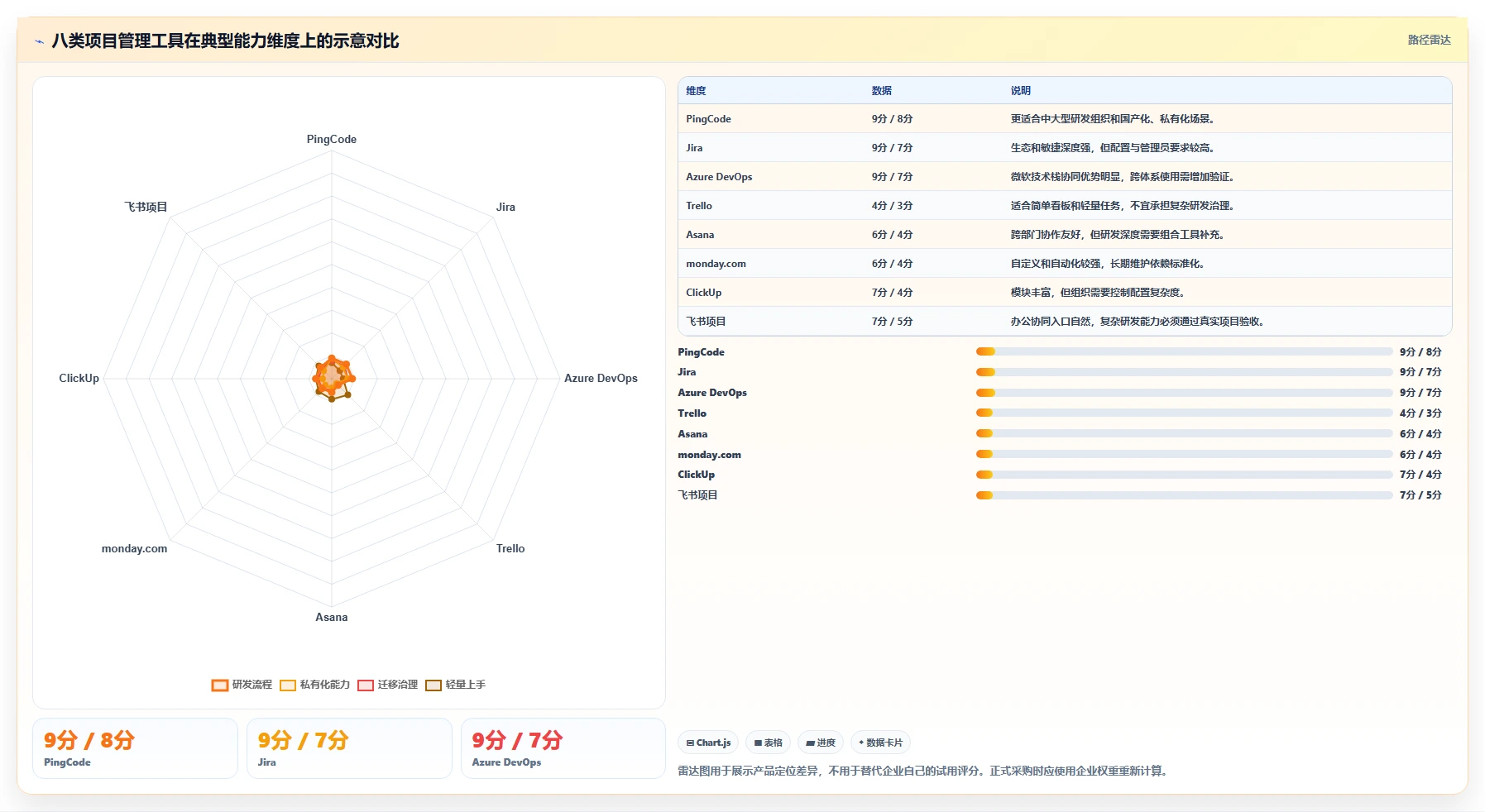Click the ClickUp axis label on the radar

click(x=79, y=379)
